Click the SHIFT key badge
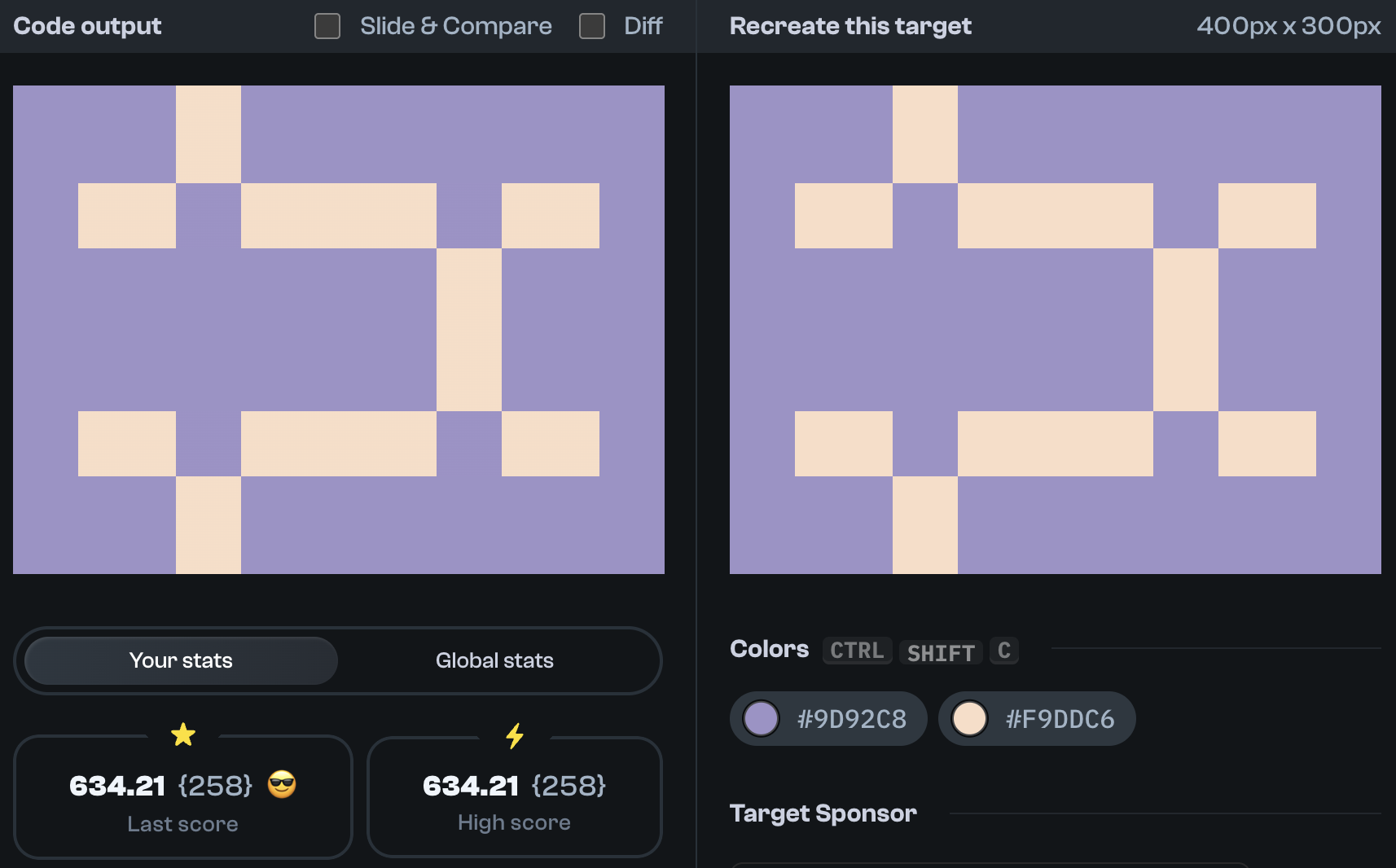This screenshot has width=1396, height=868. 940,651
